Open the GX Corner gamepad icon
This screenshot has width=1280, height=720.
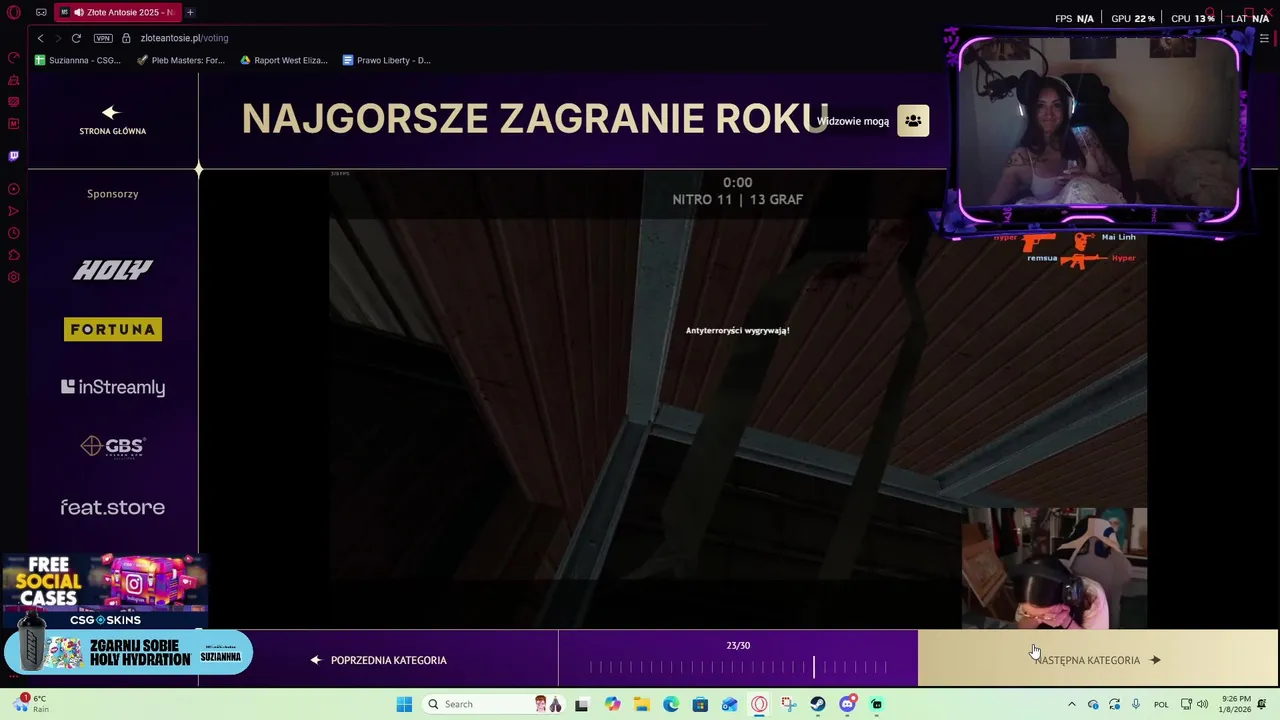pyautogui.click(x=41, y=12)
